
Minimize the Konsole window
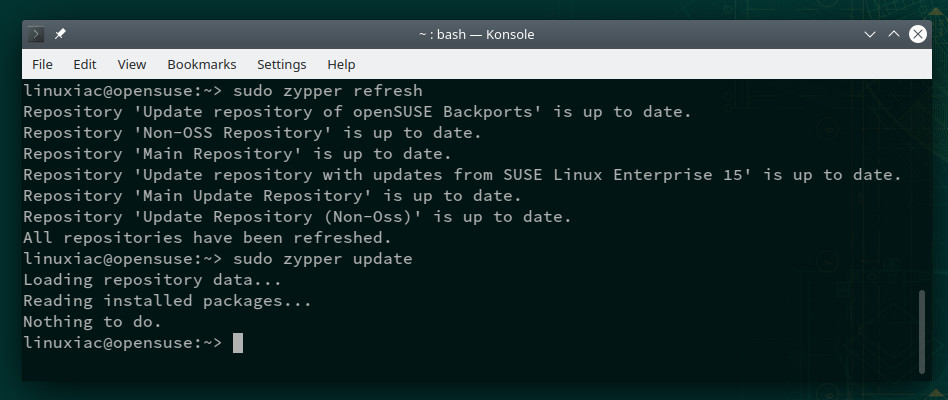tap(869, 34)
